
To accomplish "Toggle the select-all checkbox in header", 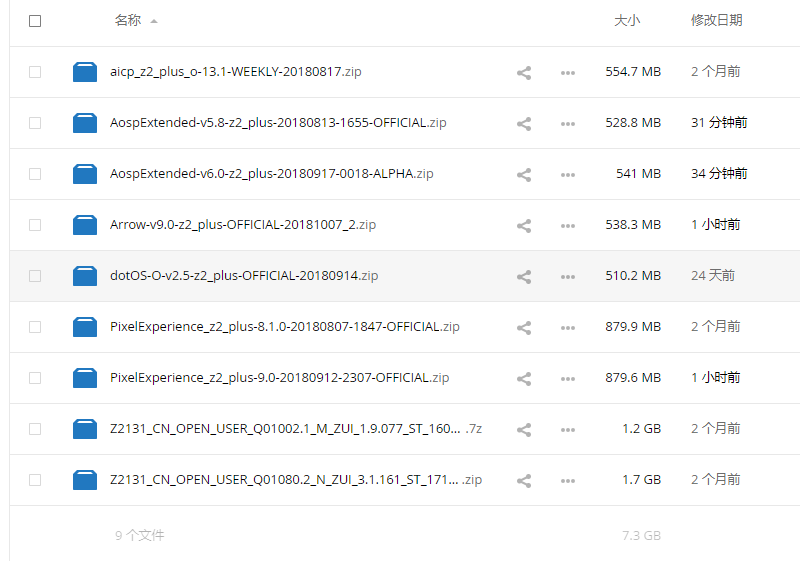I will pyautogui.click(x=35, y=21).
